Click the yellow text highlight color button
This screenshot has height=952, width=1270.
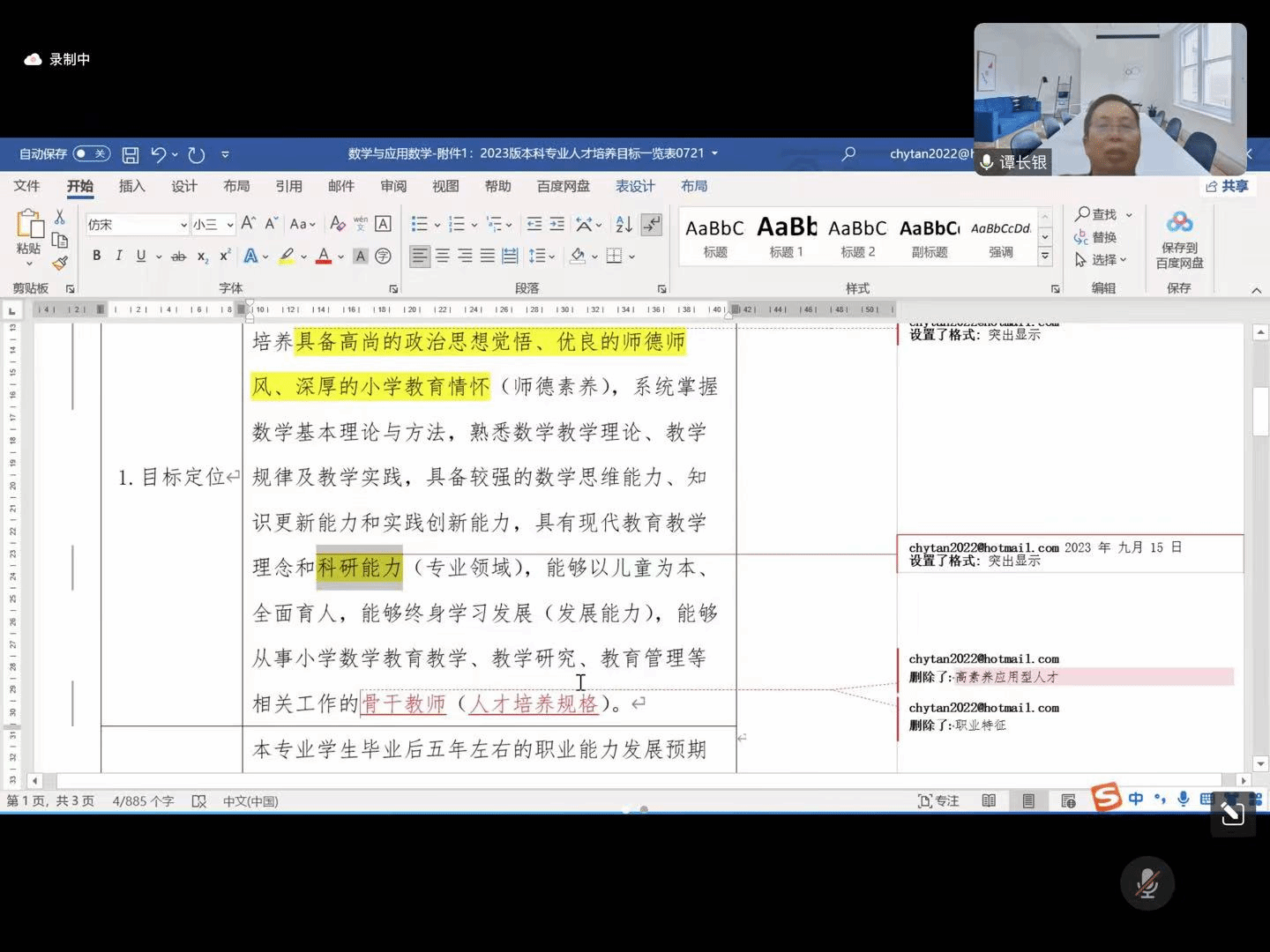[287, 256]
